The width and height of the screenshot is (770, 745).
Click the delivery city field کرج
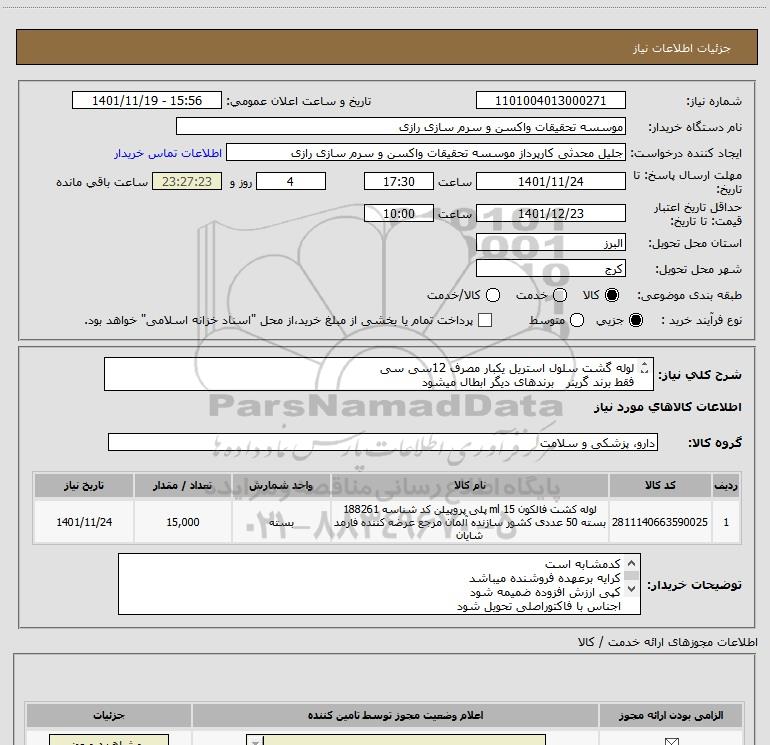pyautogui.click(x=550, y=269)
